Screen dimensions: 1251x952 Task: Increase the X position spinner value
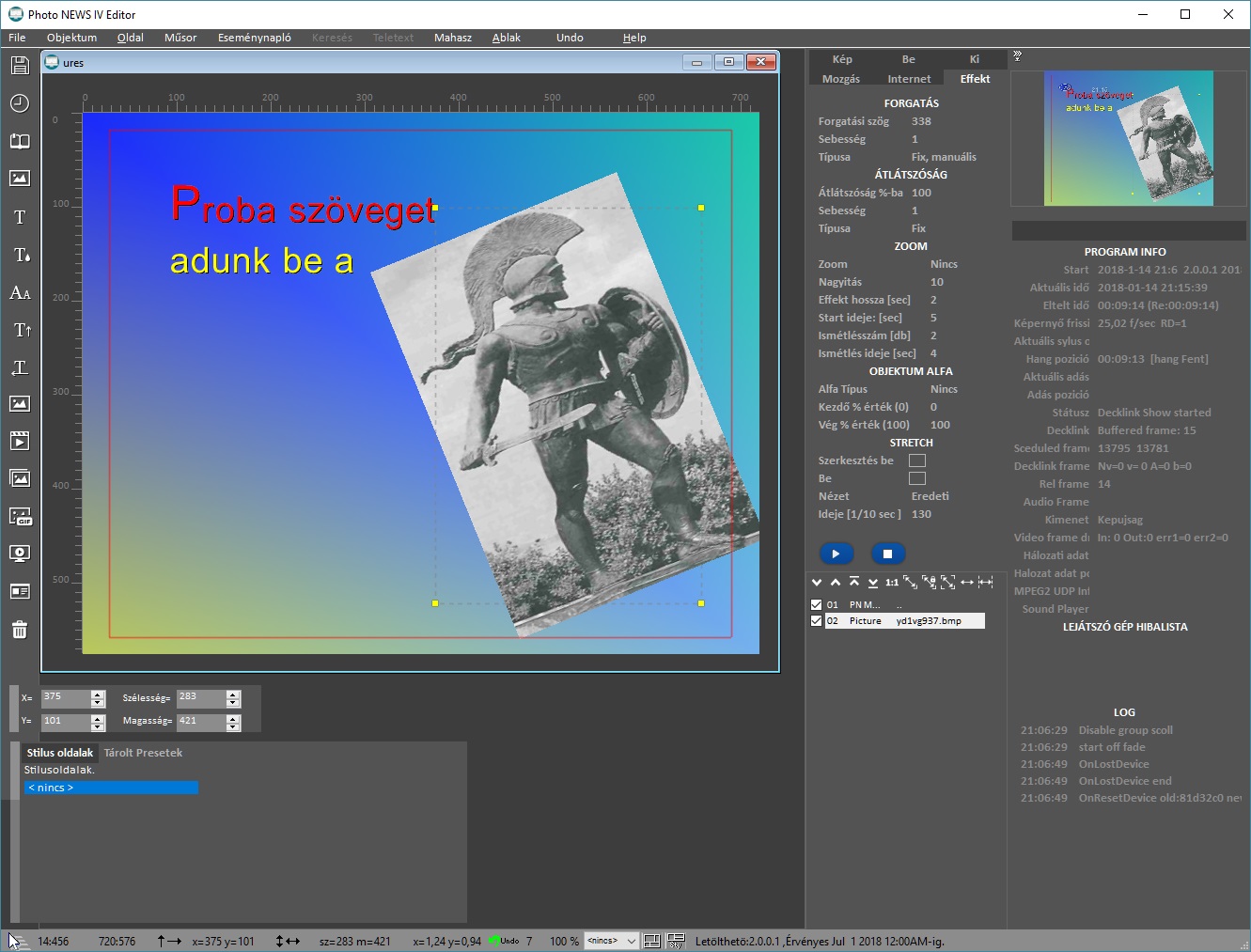coord(98,694)
